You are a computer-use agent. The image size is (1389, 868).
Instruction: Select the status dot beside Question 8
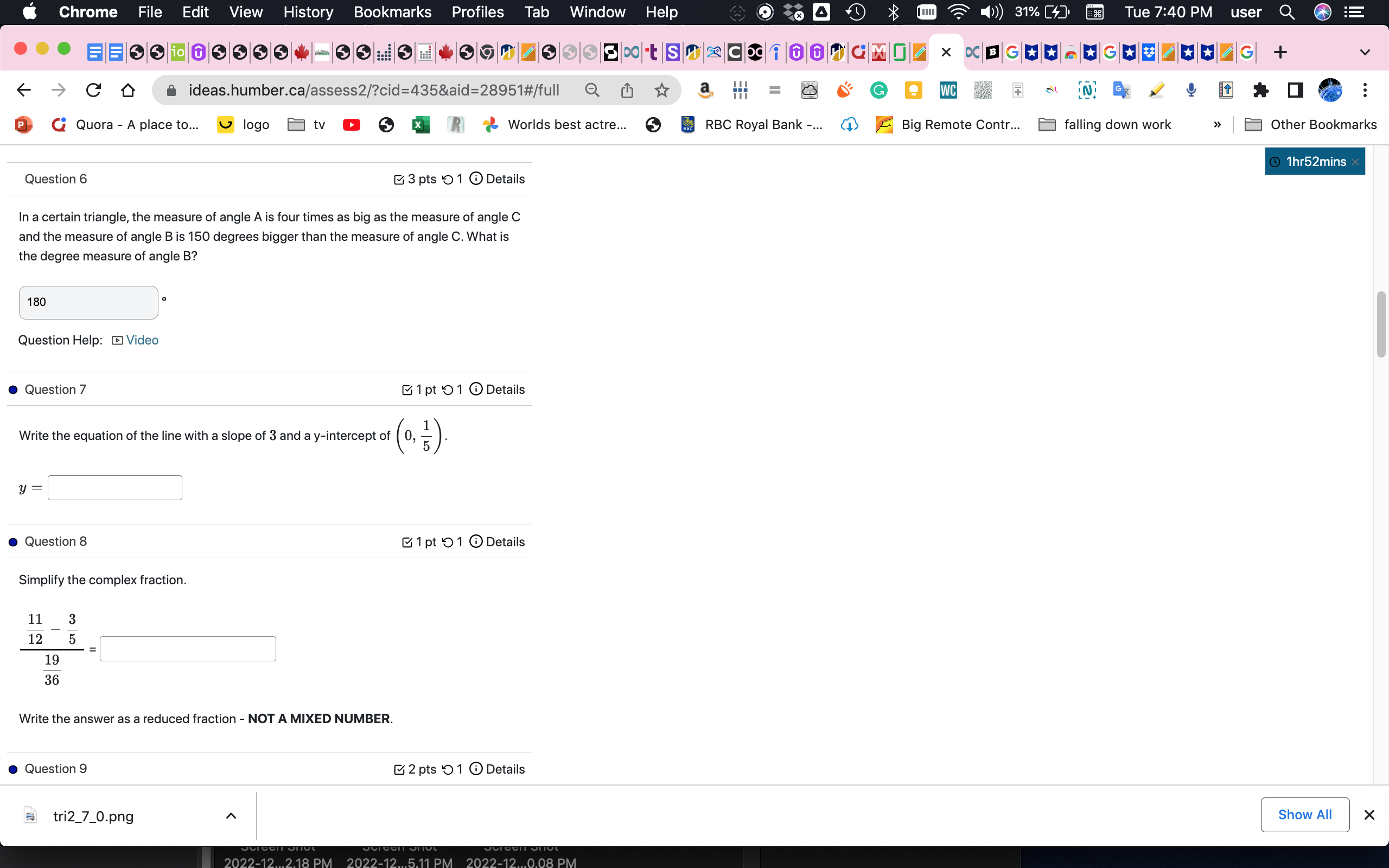pyautogui.click(x=12, y=541)
